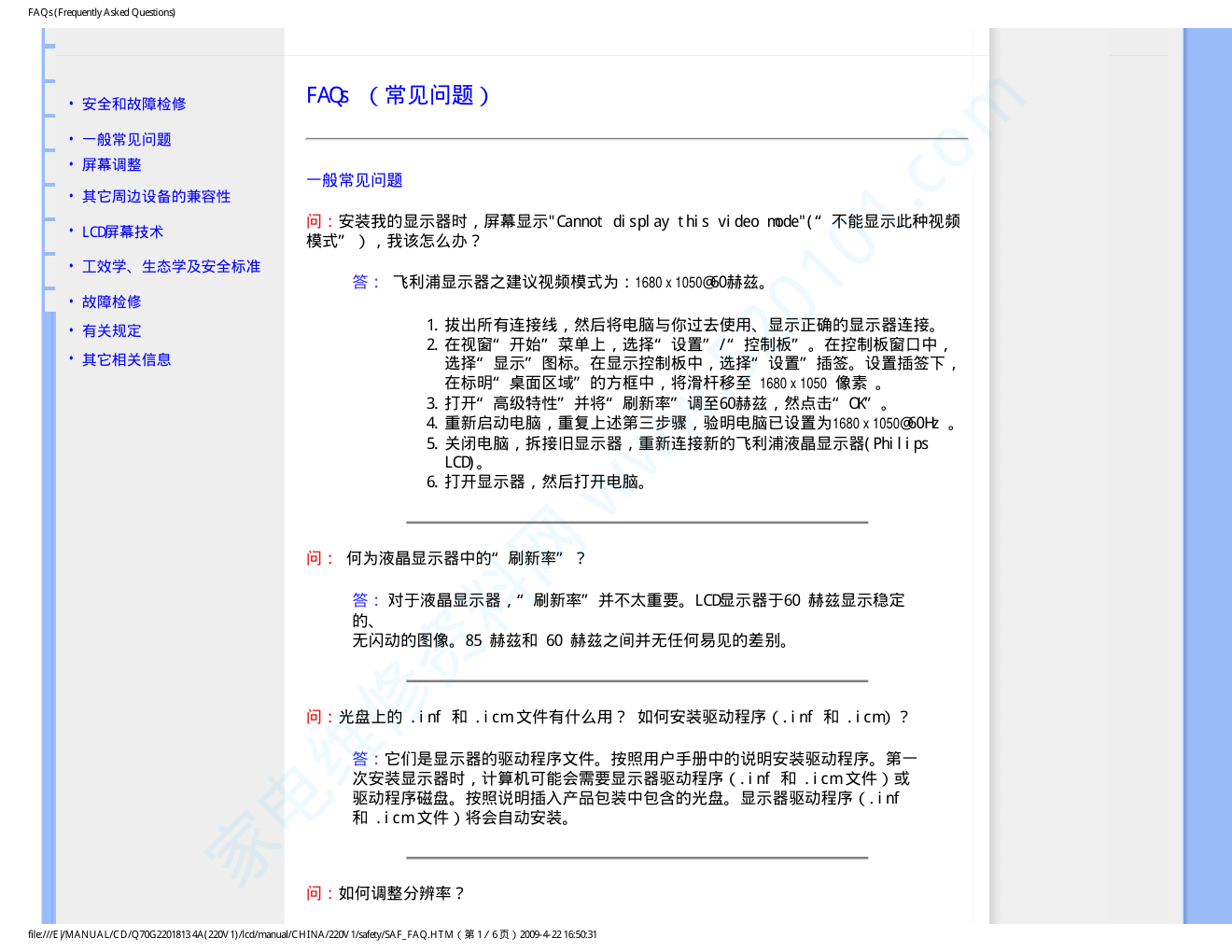Open 工效学、生态学及安全标准 link

point(171,266)
